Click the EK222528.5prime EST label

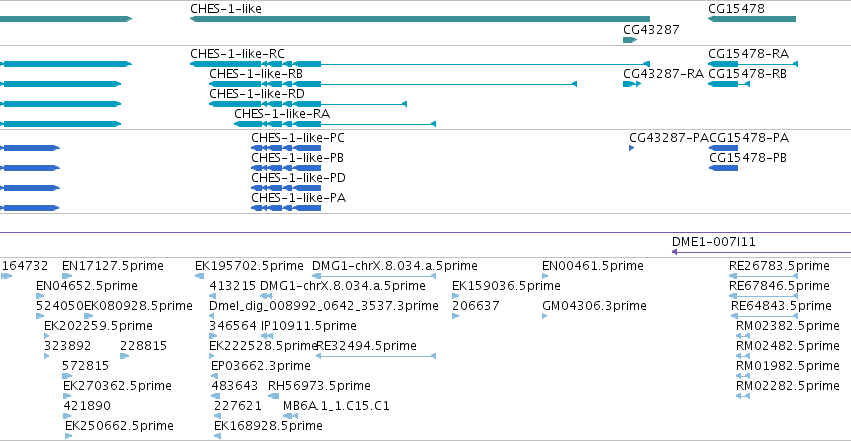(263, 346)
